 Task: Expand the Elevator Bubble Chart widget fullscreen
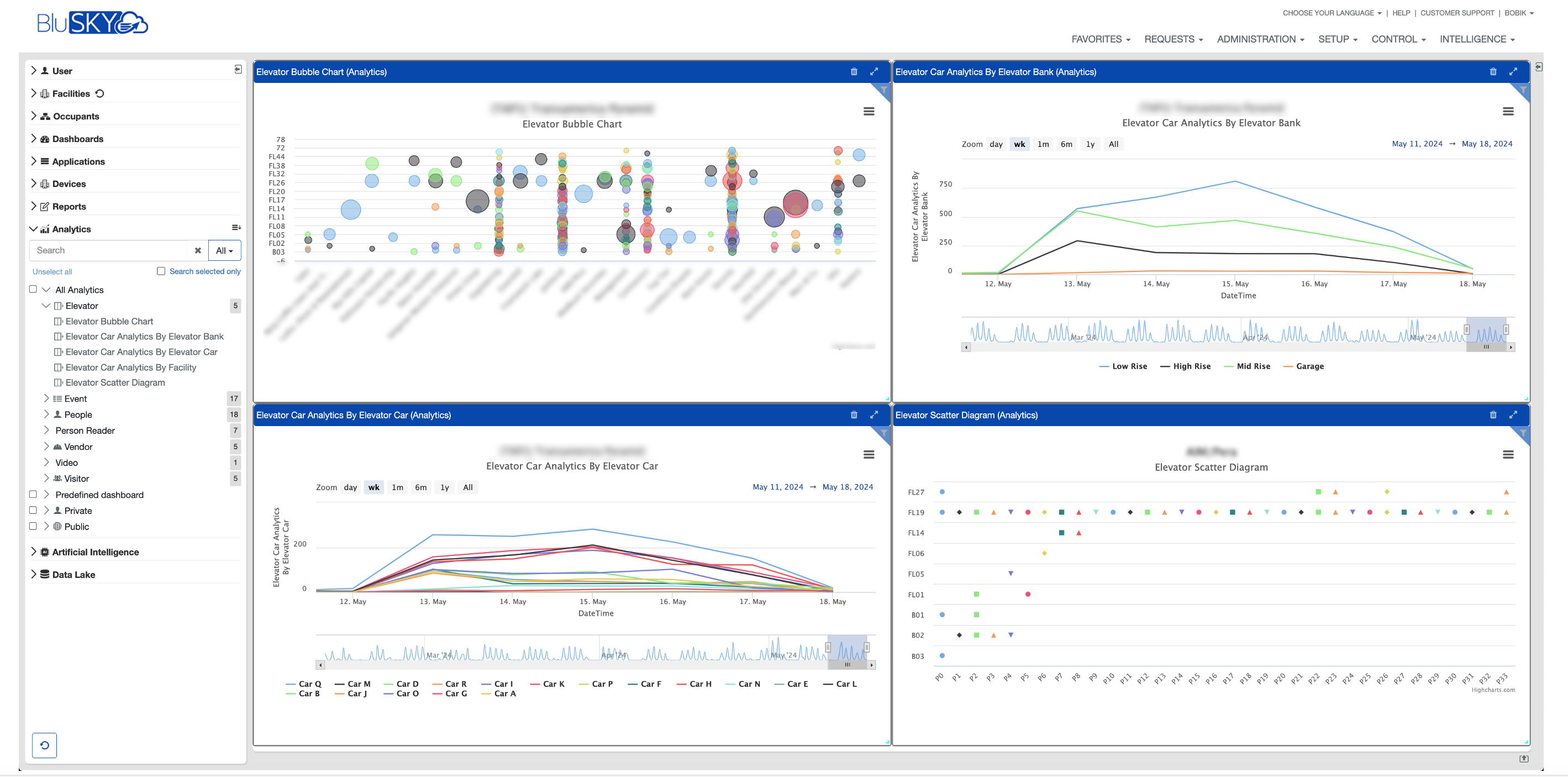pyautogui.click(x=874, y=72)
